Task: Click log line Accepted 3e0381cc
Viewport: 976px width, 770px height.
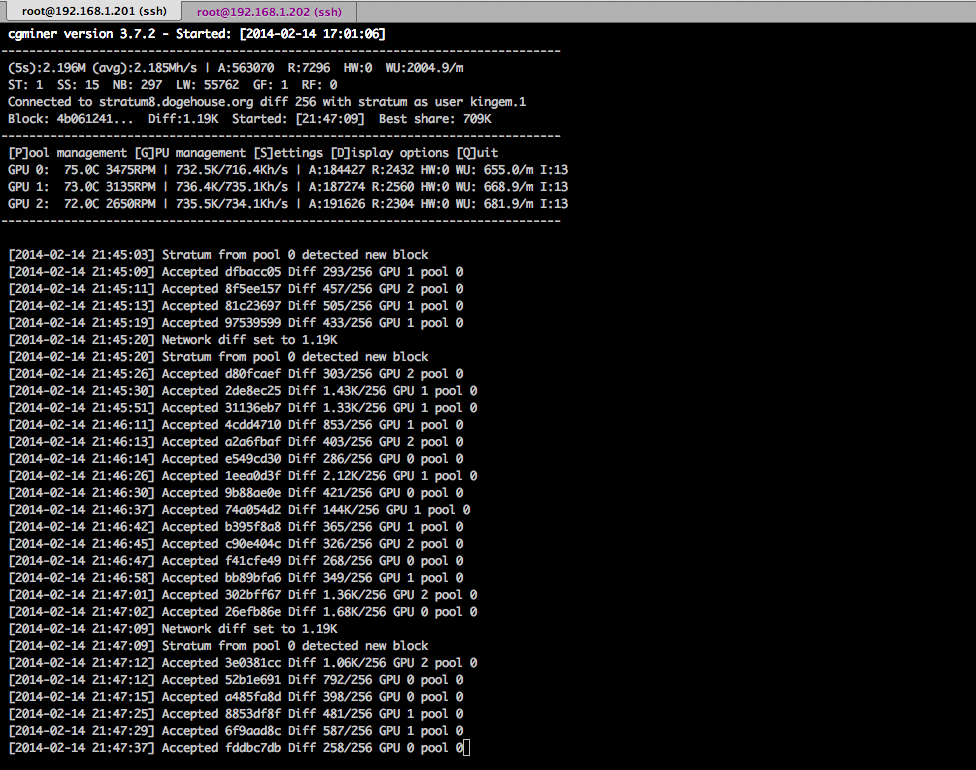Action: pyautogui.click(x=243, y=664)
